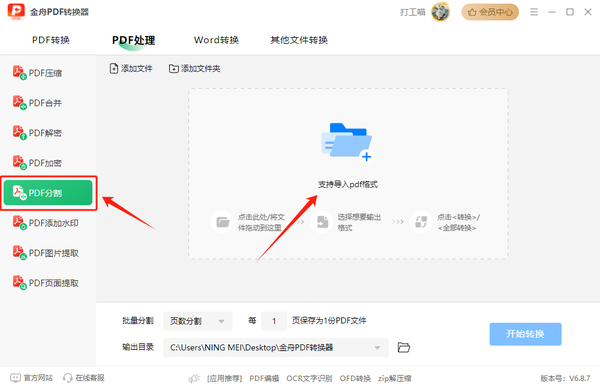This screenshot has height=390, width=600.
Task: Open the 其他文件转换 tab
Action: coord(299,40)
